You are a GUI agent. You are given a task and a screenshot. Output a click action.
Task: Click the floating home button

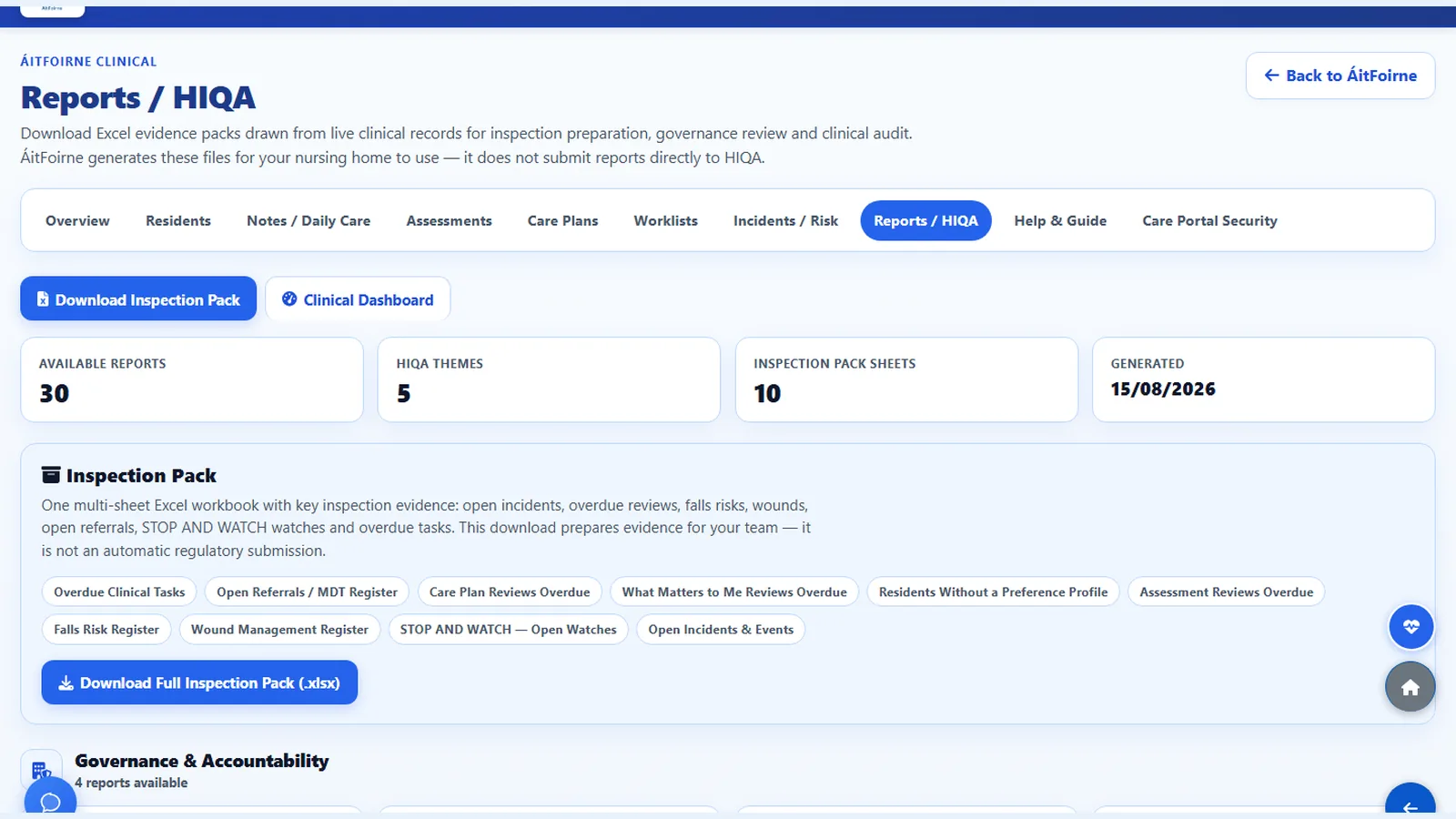point(1410,687)
